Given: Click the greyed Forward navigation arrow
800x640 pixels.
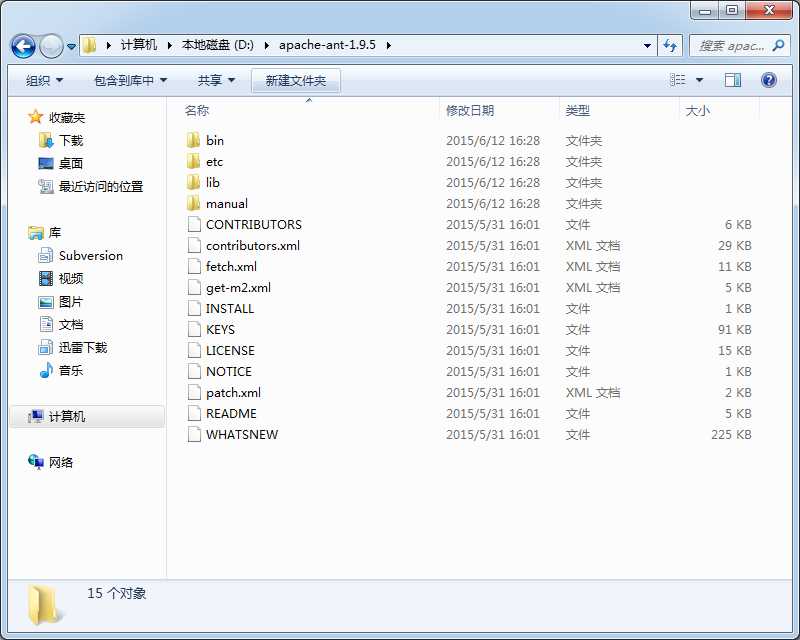Looking at the screenshot, I should click(x=51, y=46).
